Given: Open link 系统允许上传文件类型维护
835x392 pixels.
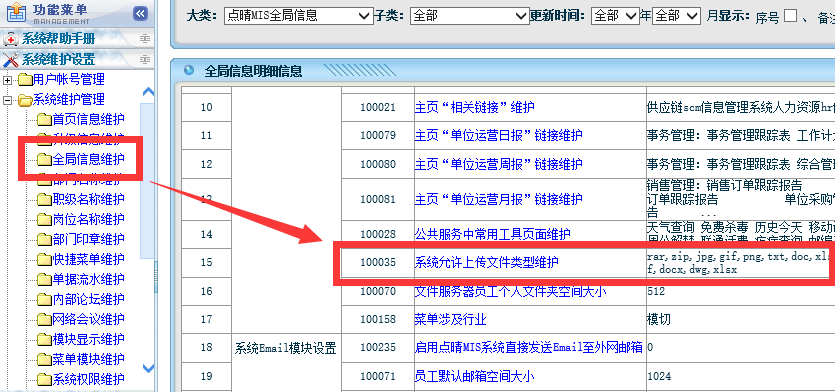Looking at the screenshot, I should (487, 262).
